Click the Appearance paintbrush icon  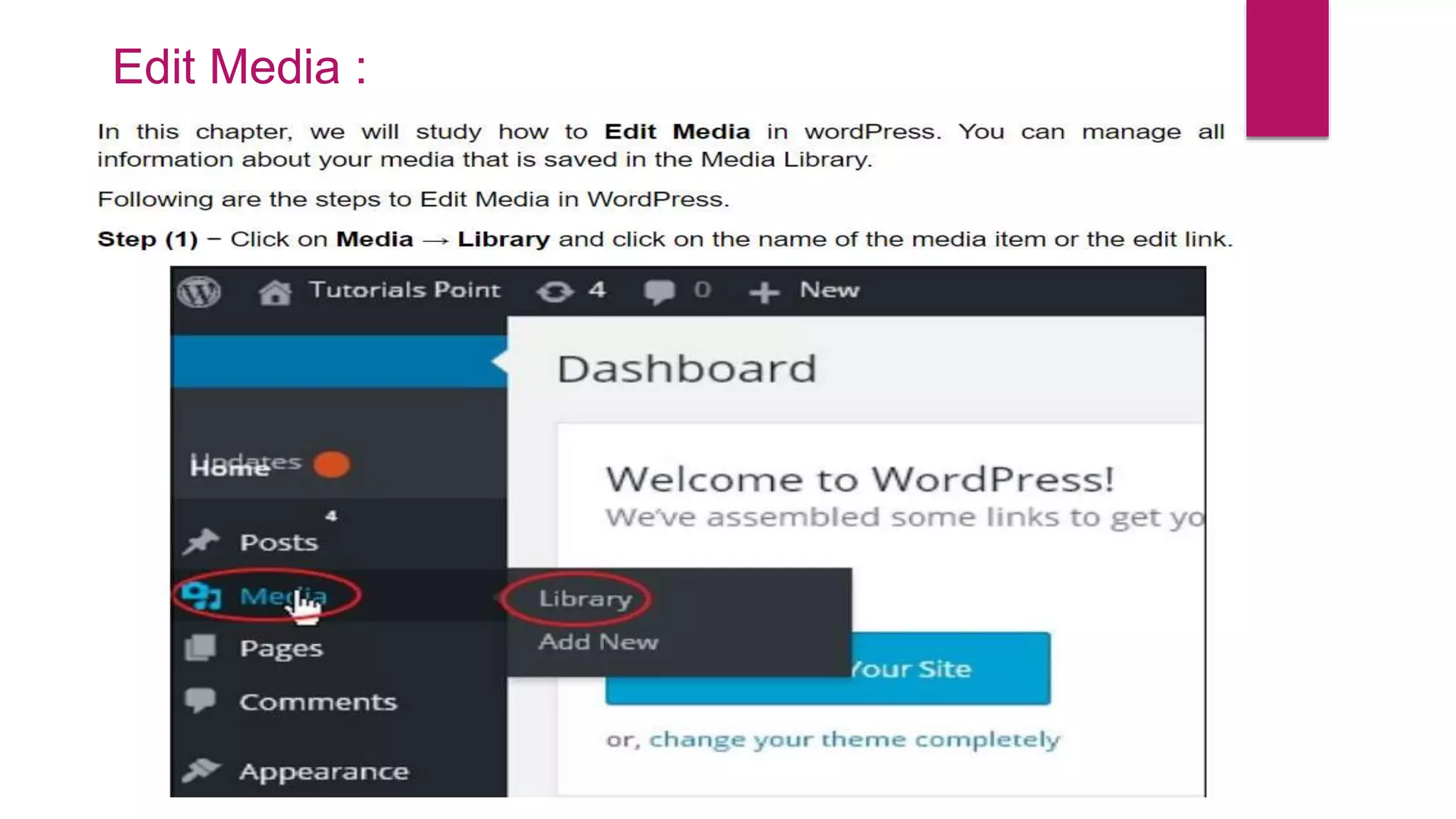click(202, 770)
